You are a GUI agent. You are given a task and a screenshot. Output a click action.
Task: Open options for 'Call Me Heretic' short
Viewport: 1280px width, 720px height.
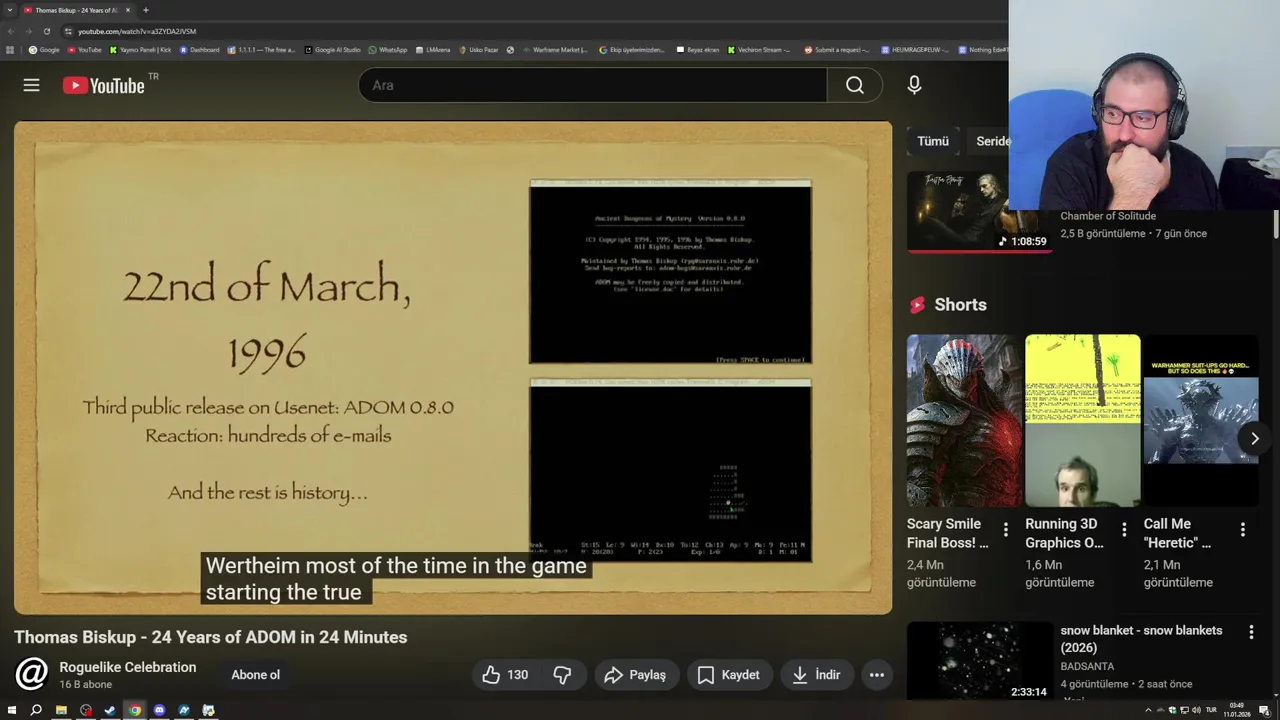1243,529
